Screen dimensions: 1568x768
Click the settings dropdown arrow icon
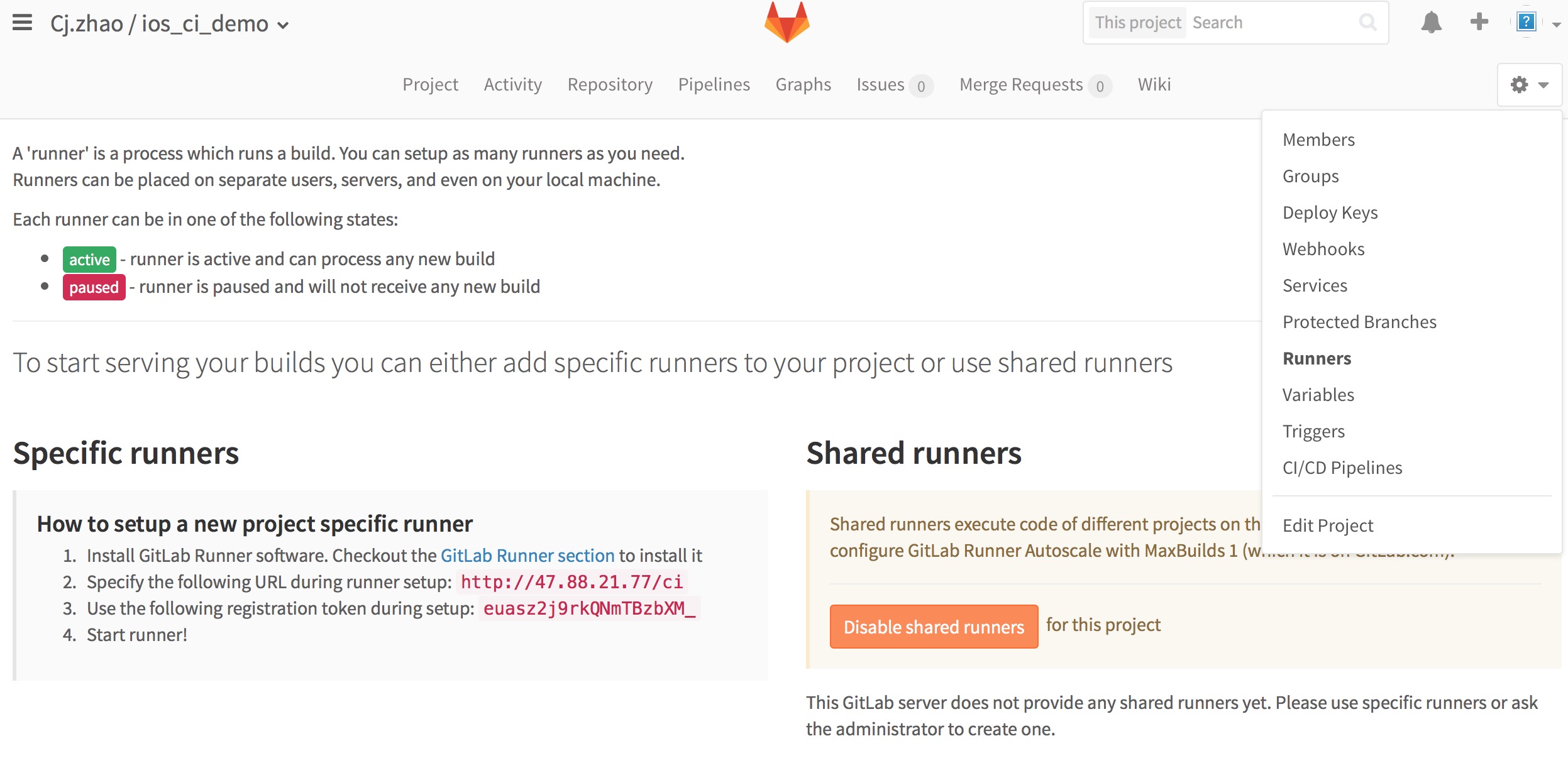pyautogui.click(x=1543, y=84)
